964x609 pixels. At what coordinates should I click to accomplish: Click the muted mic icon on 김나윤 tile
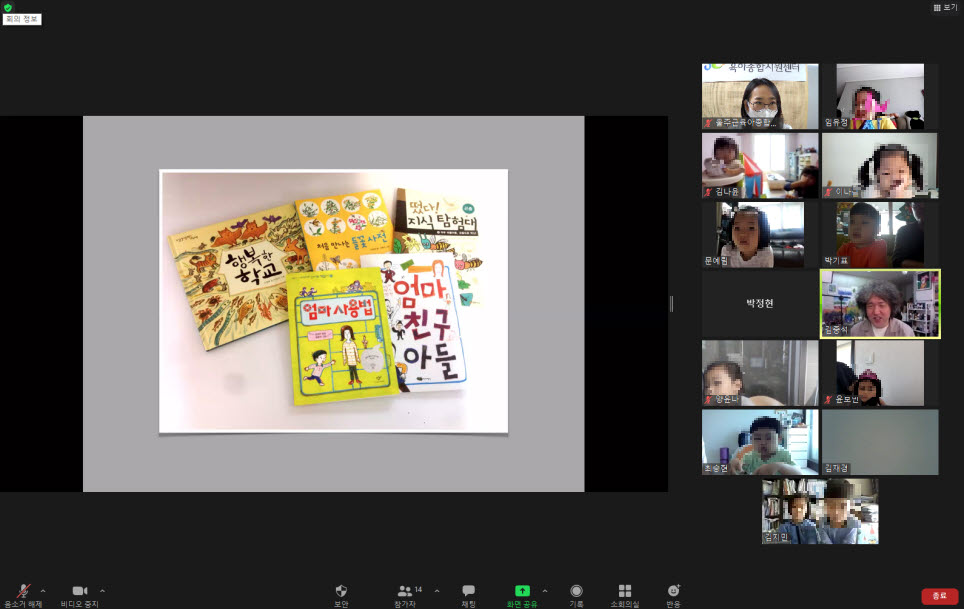pyautogui.click(x=708, y=192)
